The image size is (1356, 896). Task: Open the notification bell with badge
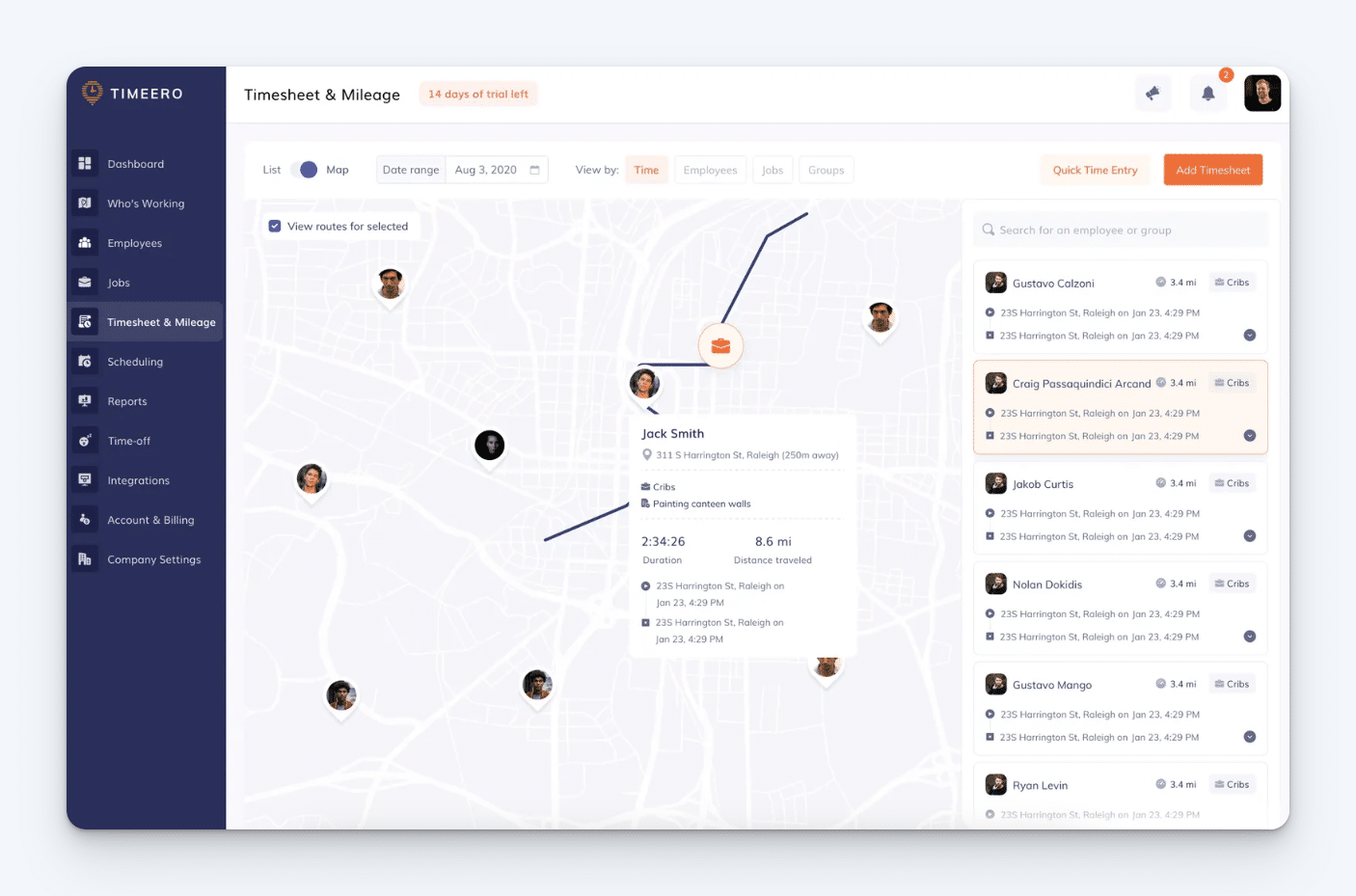1207,94
